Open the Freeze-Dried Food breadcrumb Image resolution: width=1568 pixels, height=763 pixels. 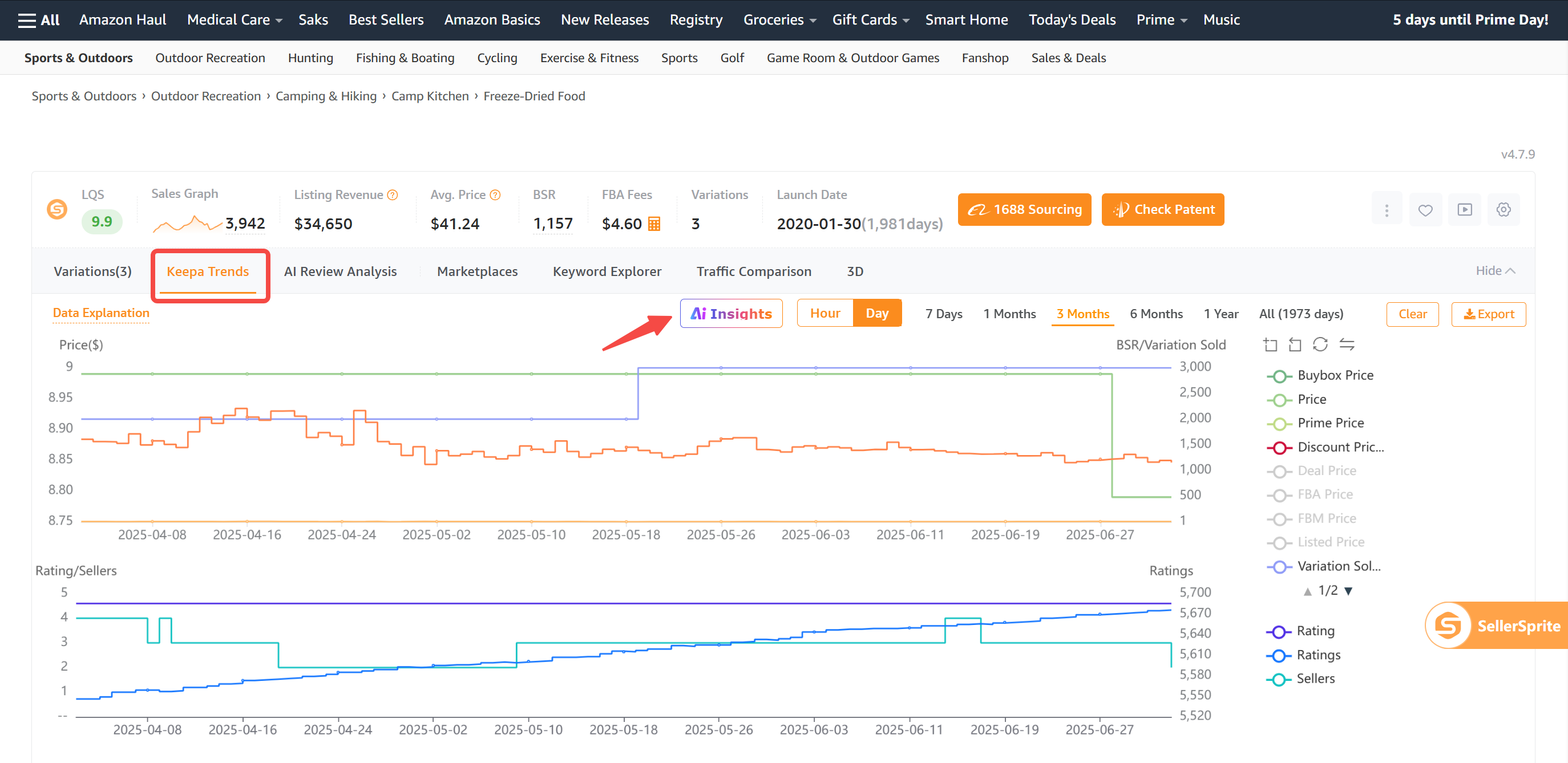535,96
